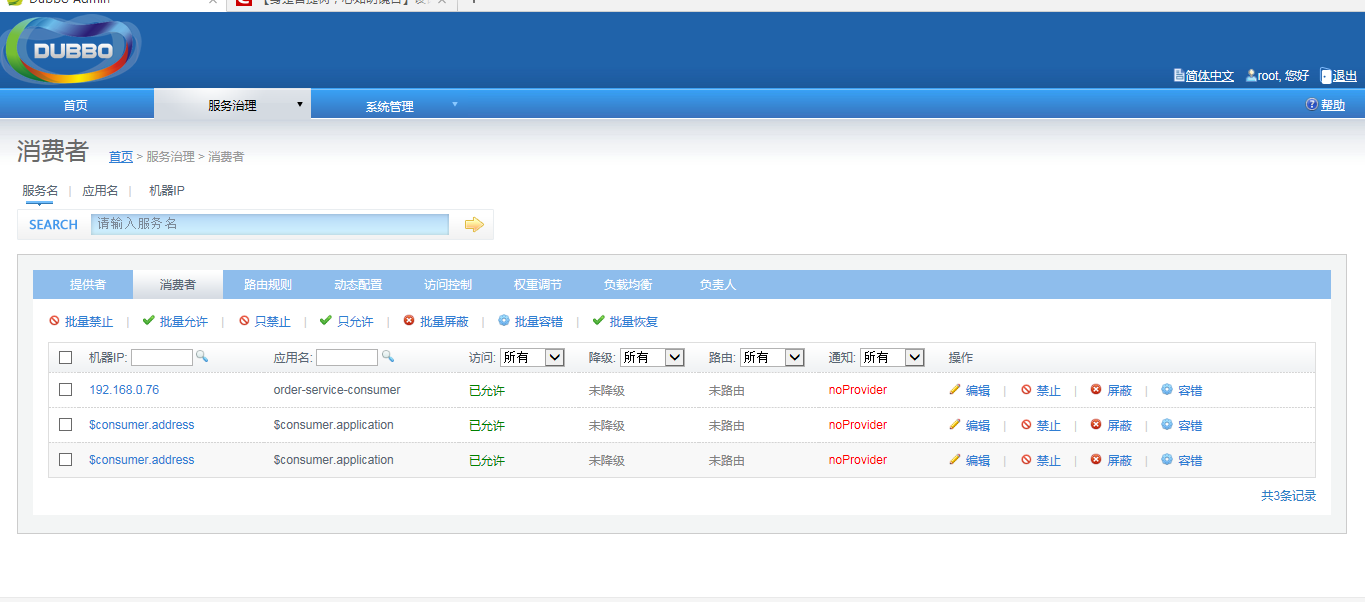Click the 批量禁止 red prohibit icon
This screenshot has height=602, width=1365.
point(54,321)
